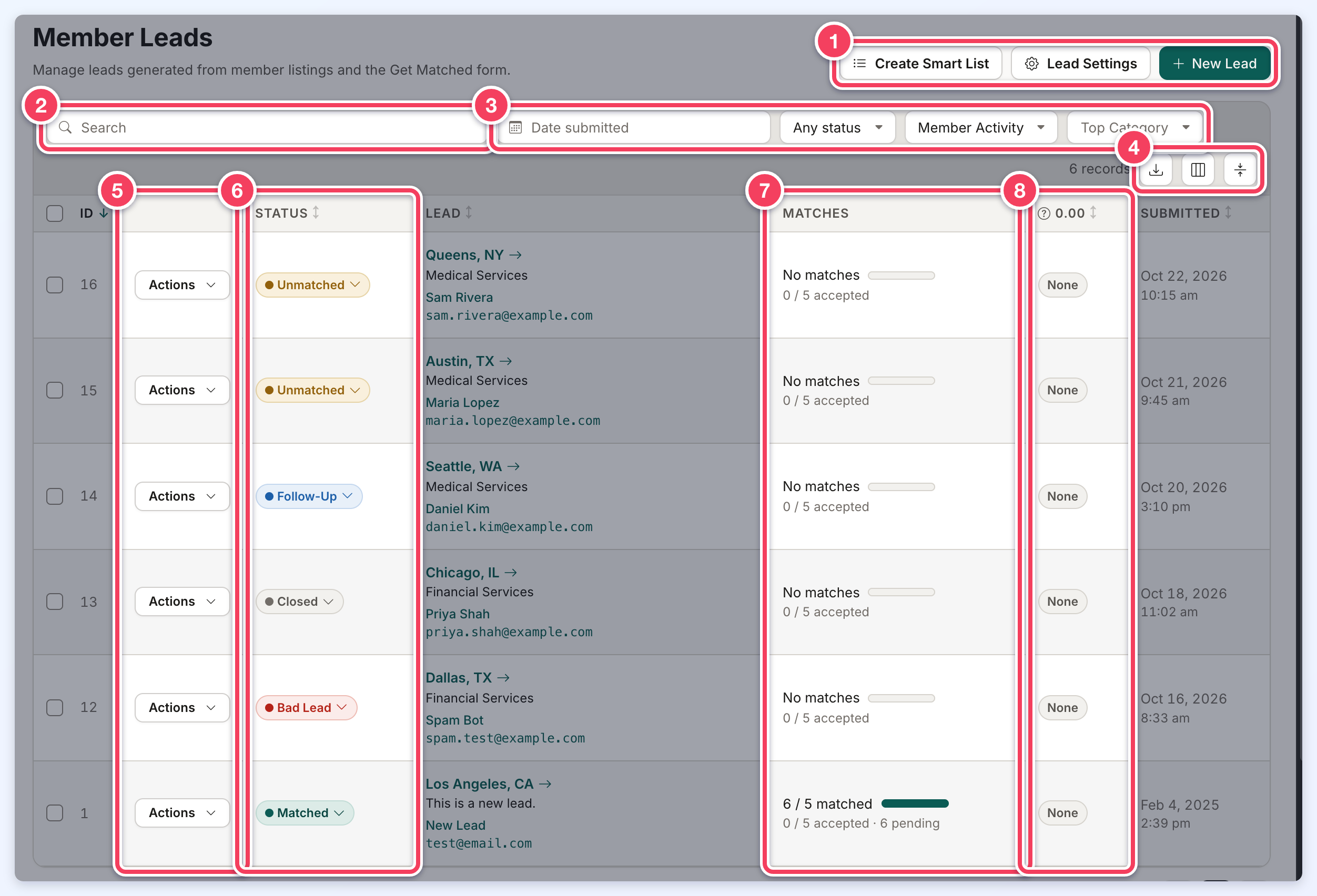Viewport: 1317px width, 896px height.
Task: Check the box for lead ID 12
Action: (x=54, y=707)
